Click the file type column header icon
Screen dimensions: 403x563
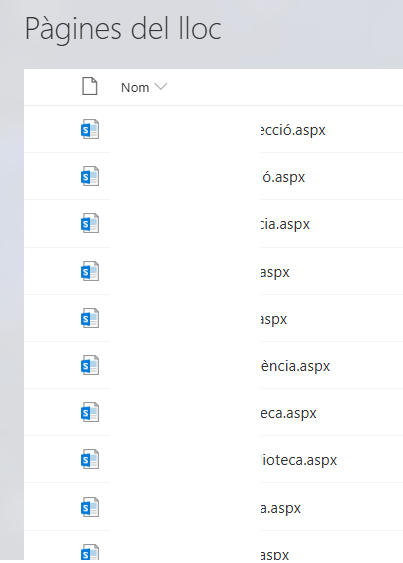pos(89,86)
